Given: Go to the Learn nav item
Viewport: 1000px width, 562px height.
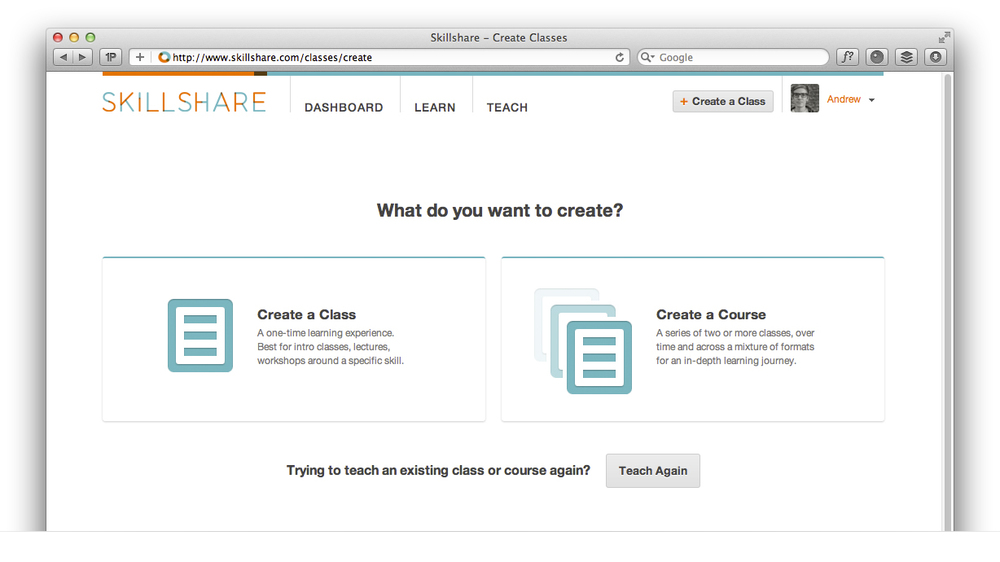Looking at the screenshot, I should pyautogui.click(x=435, y=108).
